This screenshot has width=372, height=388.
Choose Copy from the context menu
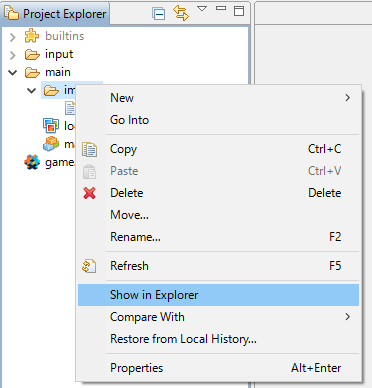pyautogui.click(x=218, y=149)
